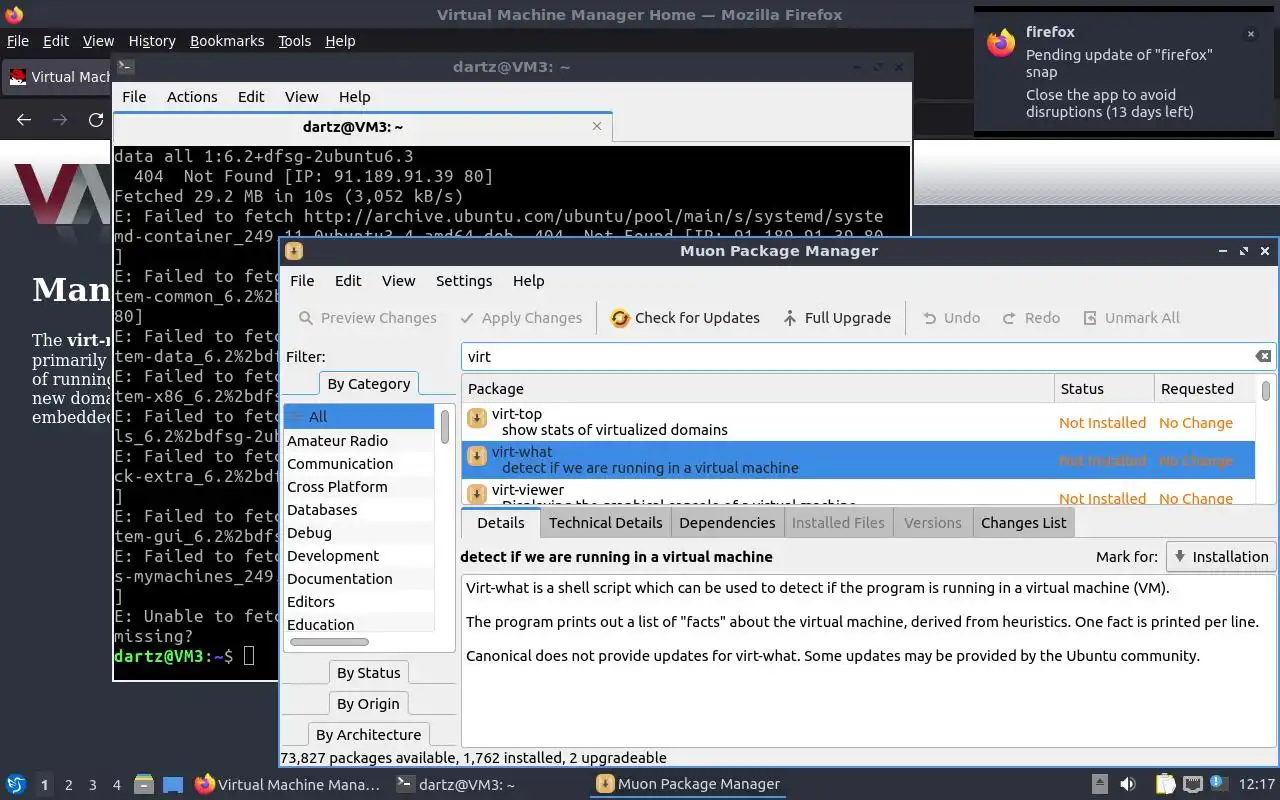Viewport: 1280px width, 800px height.
Task: Click the virt-viewer package status icon
Action: (477, 494)
